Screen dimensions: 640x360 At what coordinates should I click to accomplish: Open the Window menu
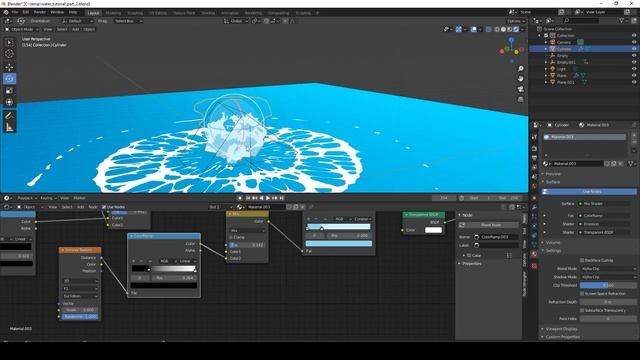(x=57, y=12)
